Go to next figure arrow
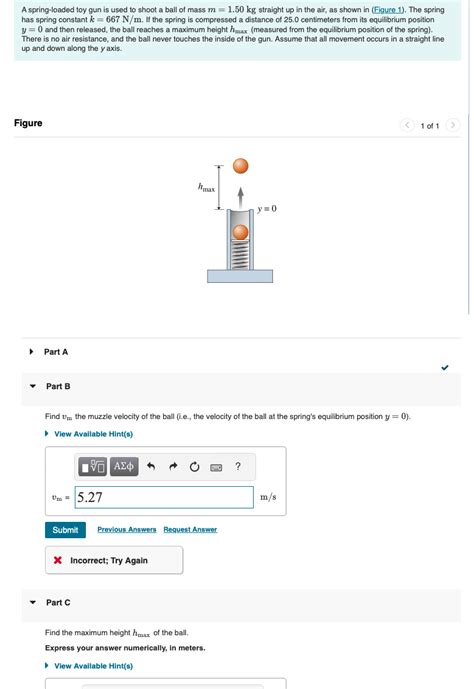Screen dimensions: 474x689 pyautogui.click(x=453, y=125)
